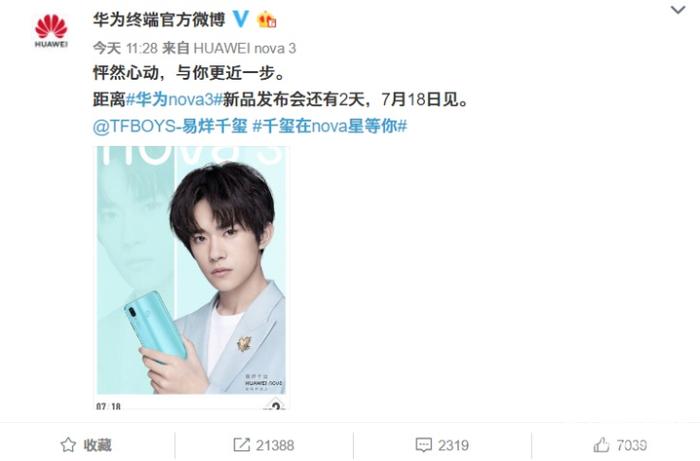Click the 收藏 favorite button label
The width and height of the screenshot is (700, 461).
click(97, 445)
